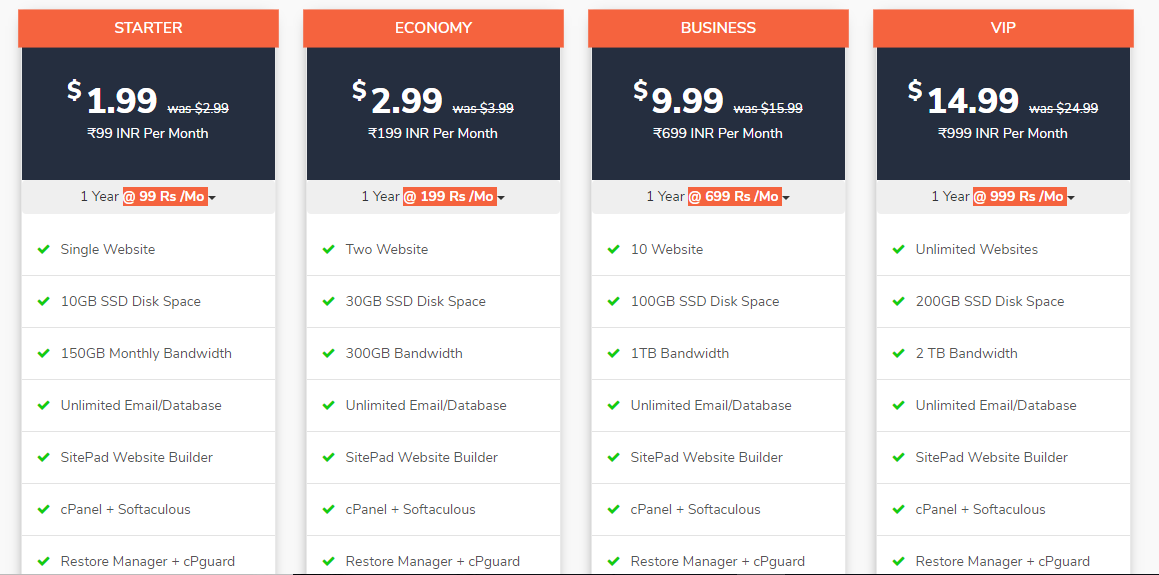Select the BUSINESS plan header
The width and height of the screenshot is (1159, 575).
click(x=718, y=28)
